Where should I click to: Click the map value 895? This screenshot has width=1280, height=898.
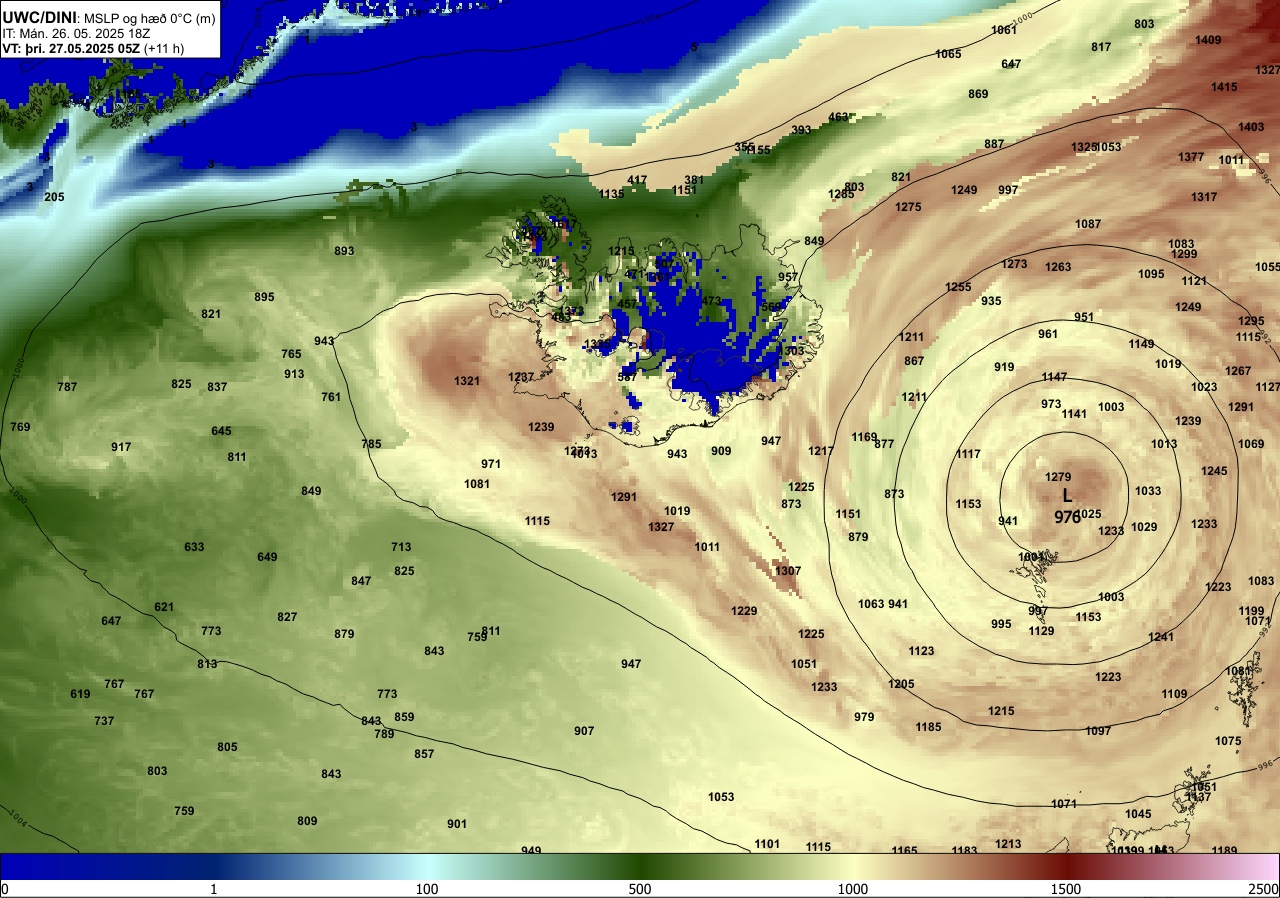click(x=264, y=297)
